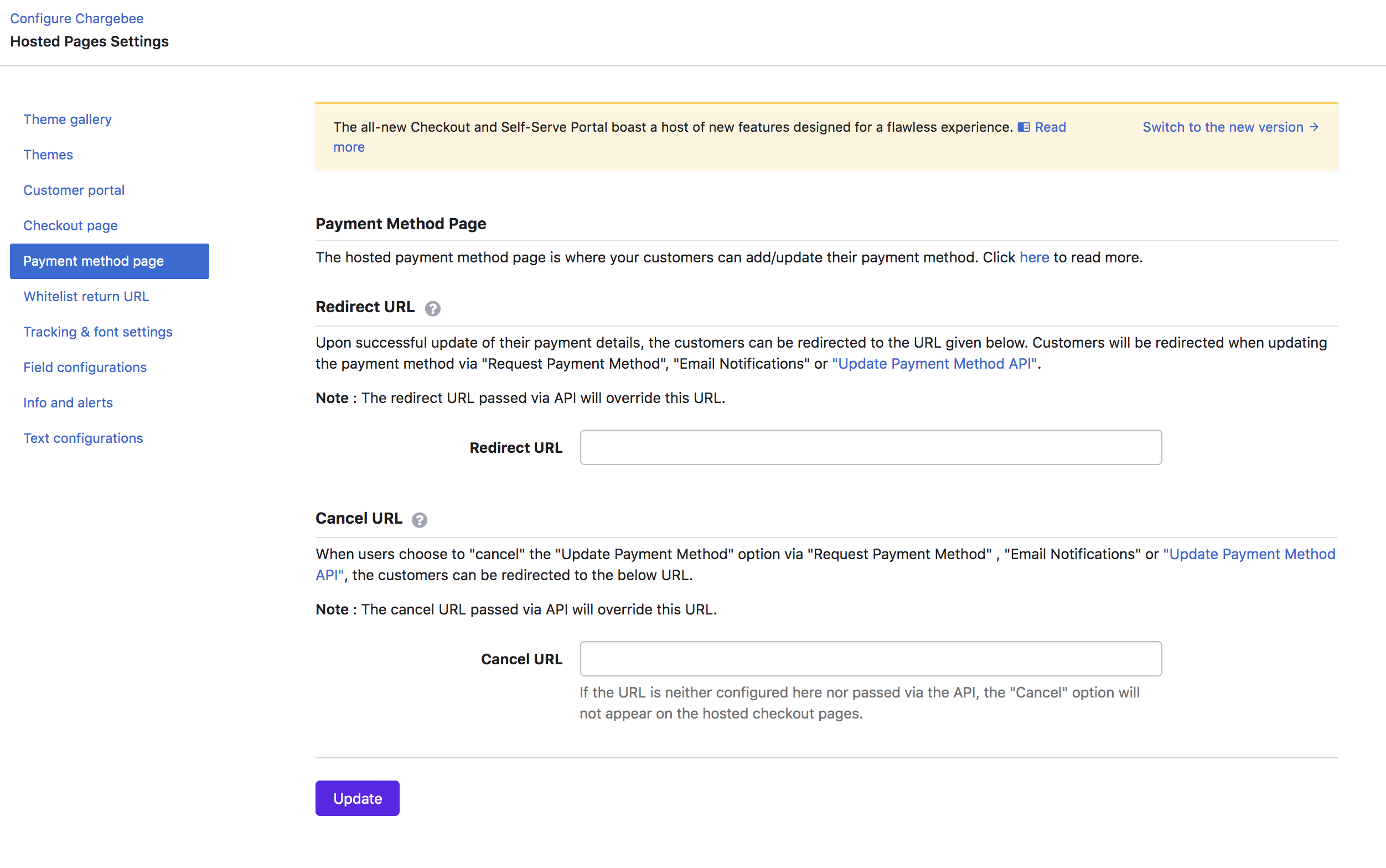Click the Cancel URL help question icon
The image size is (1386, 868).
(420, 520)
